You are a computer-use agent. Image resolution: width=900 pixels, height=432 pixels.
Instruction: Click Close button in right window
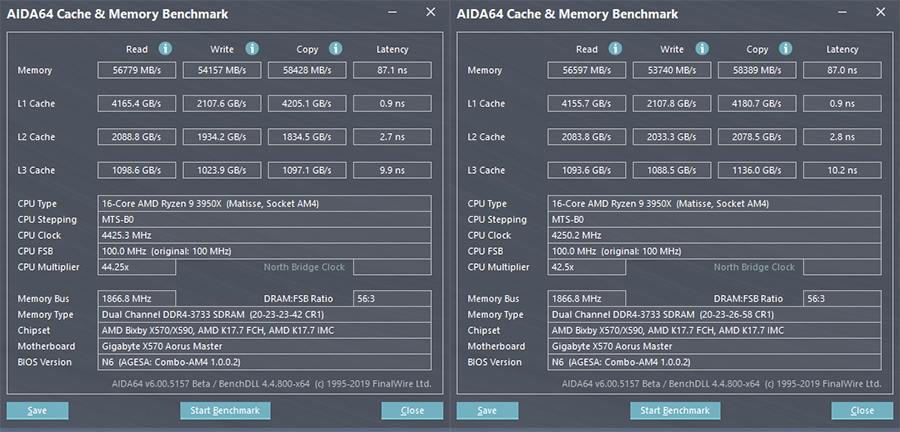click(862, 411)
